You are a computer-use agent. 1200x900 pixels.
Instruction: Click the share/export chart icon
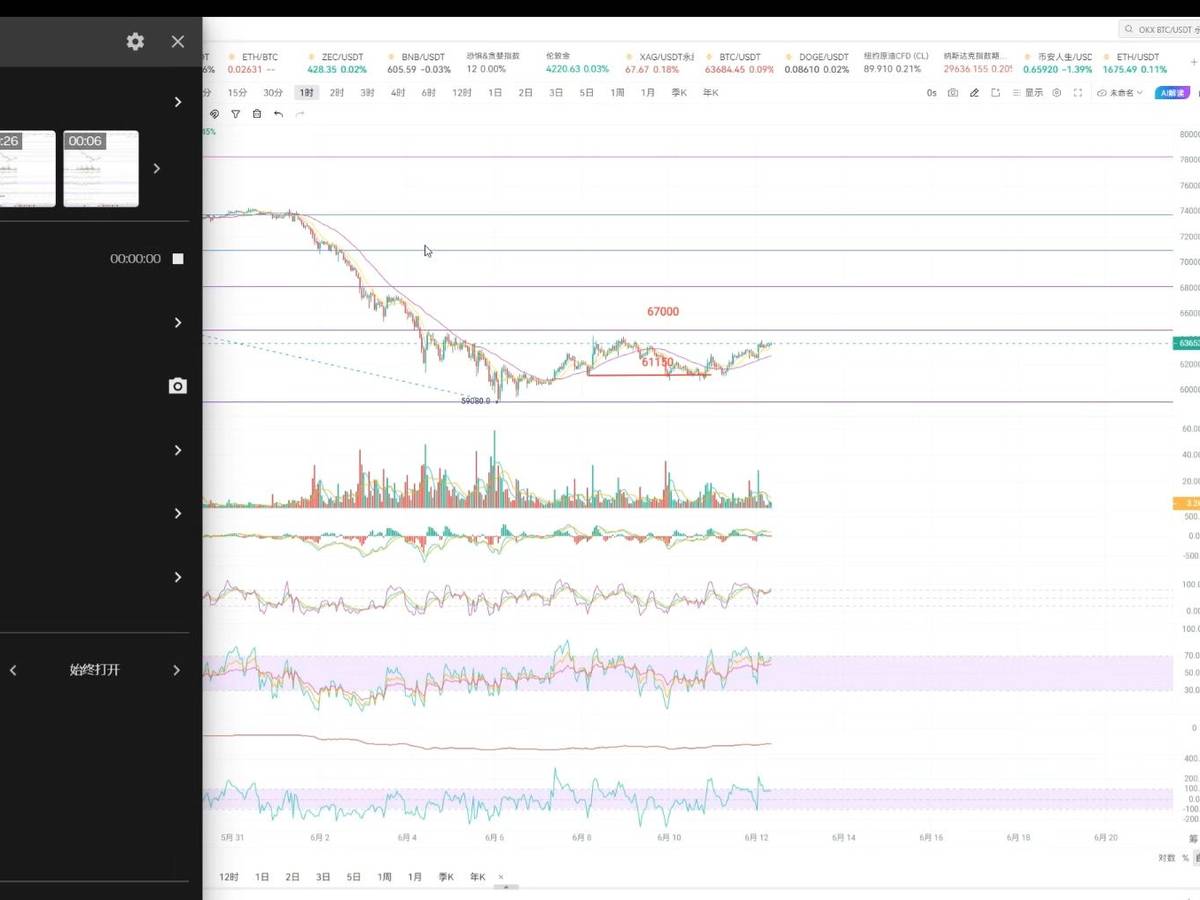(x=996, y=93)
